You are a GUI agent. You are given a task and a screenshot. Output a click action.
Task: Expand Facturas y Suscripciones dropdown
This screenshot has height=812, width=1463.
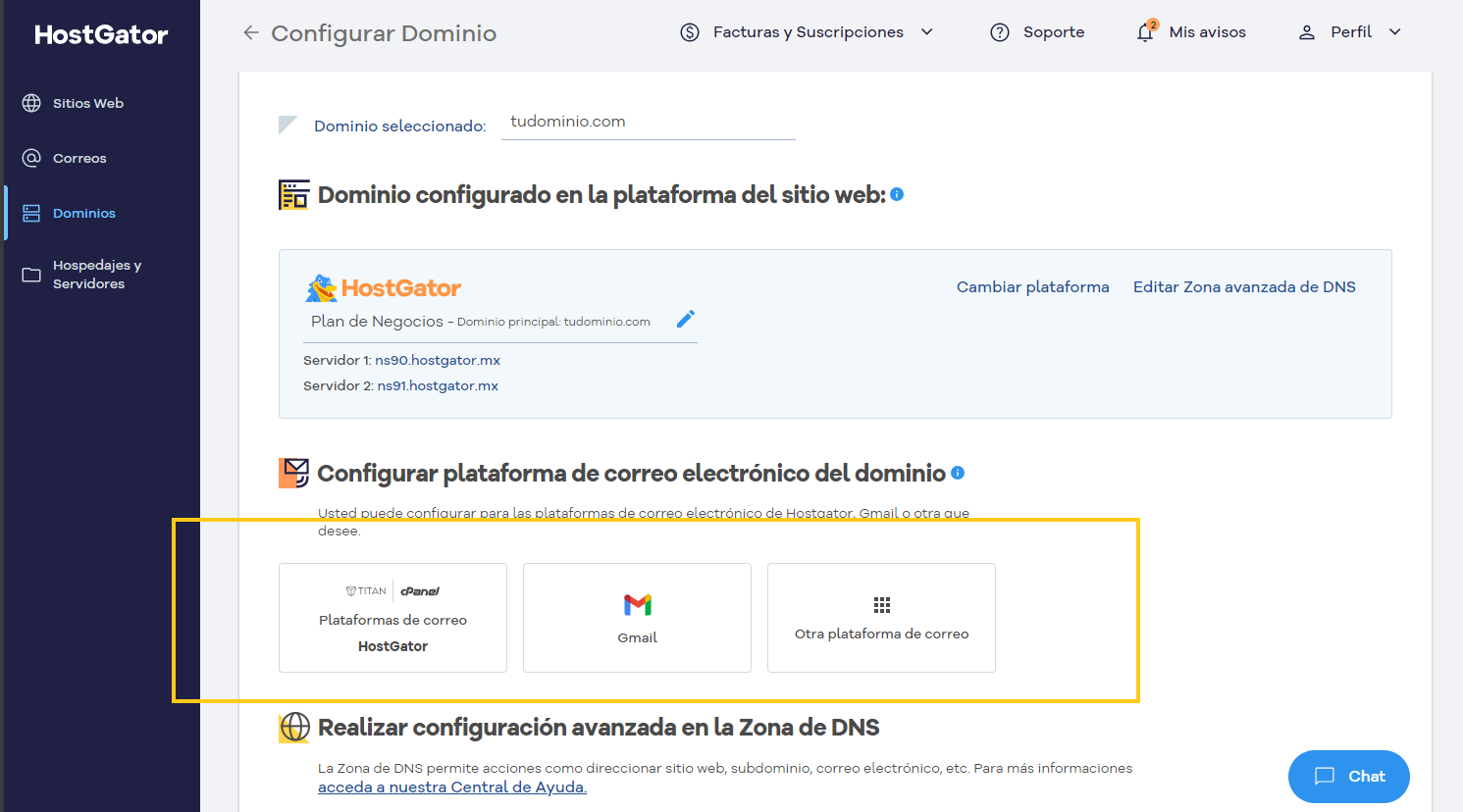click(x=927, y=32)
